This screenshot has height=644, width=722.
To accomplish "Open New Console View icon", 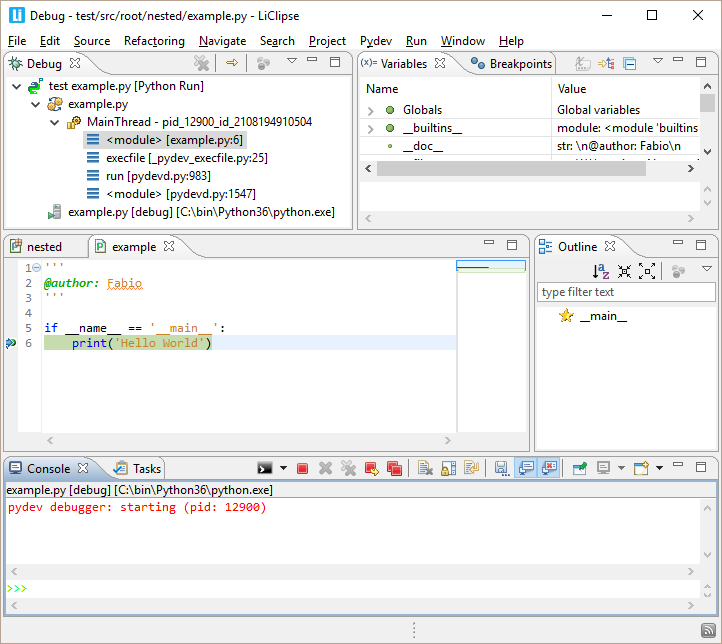I will pyautogui.click(x=641, y=469).
